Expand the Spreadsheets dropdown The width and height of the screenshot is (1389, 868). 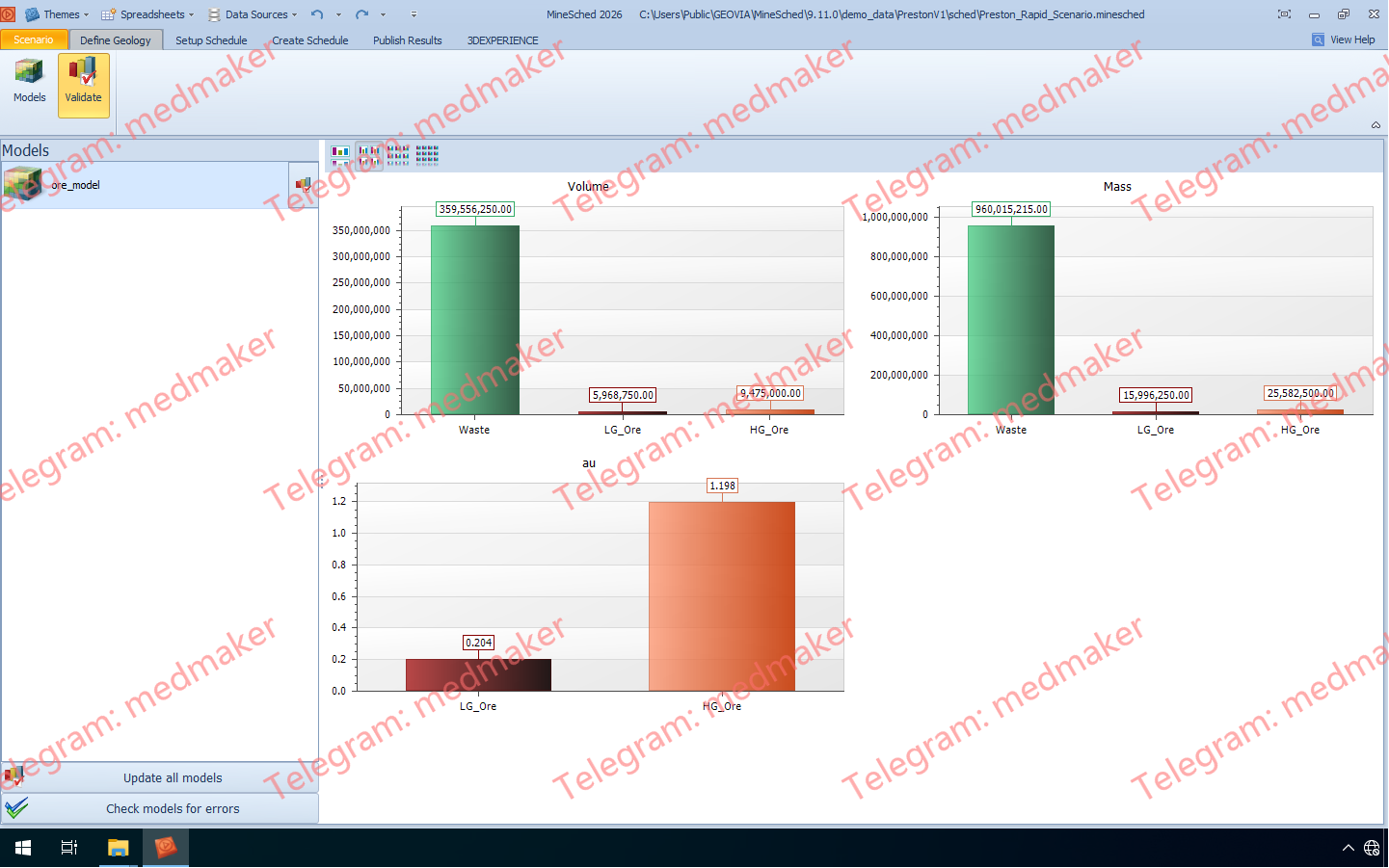coord(148,14)
